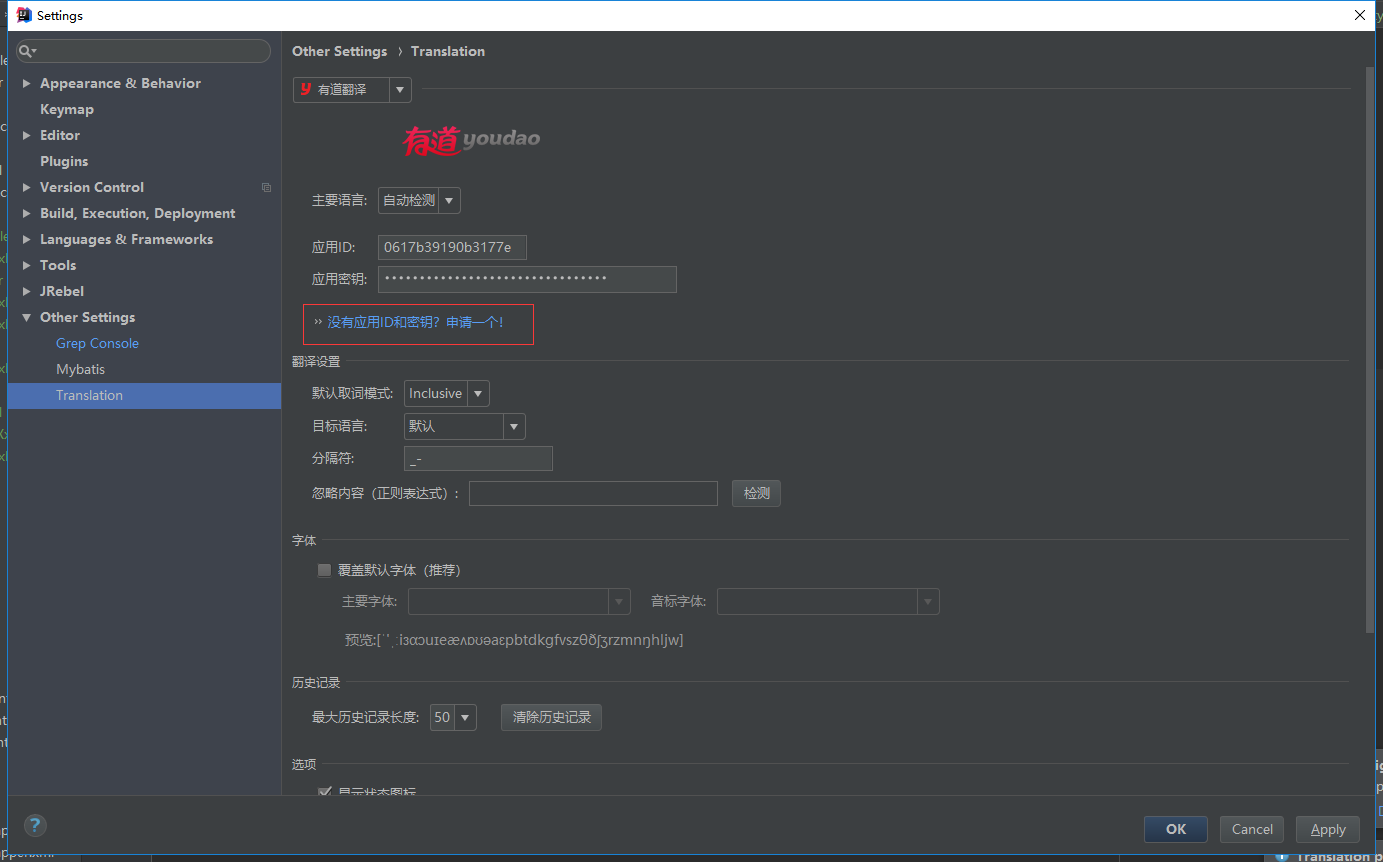Expand the Version Control node arrow
This screenshot has width=1383, height=862.
coord(27,187)
